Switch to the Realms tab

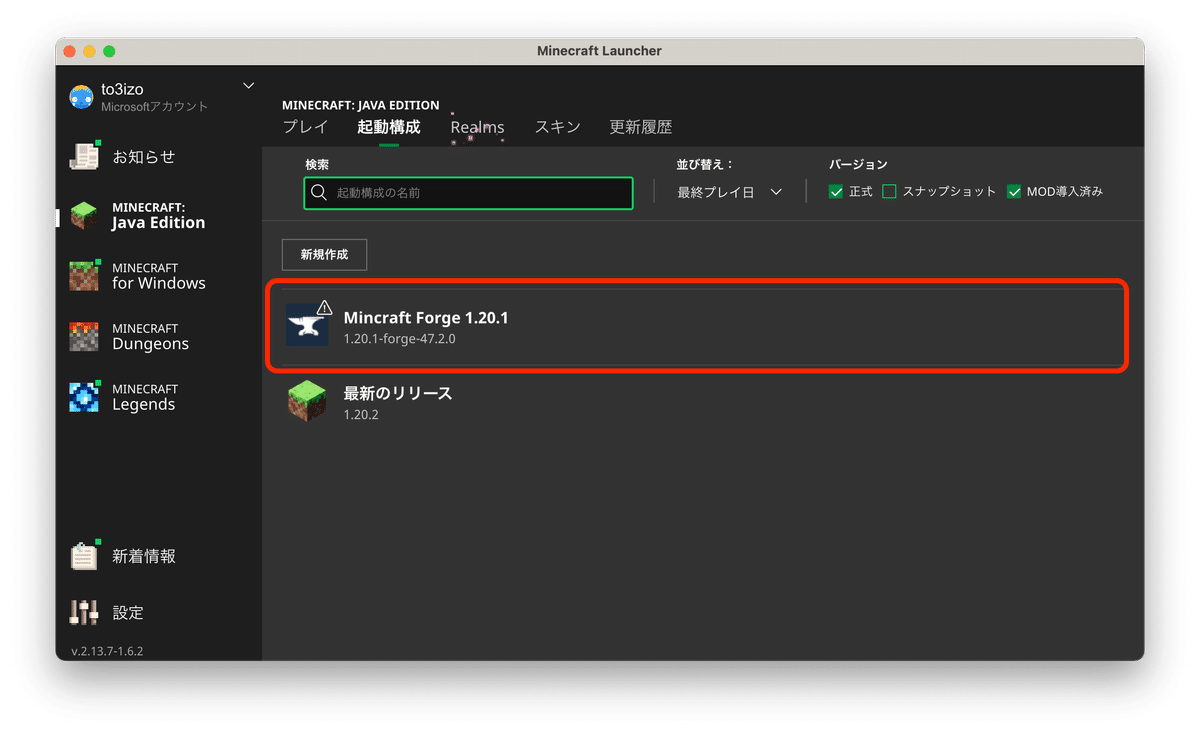(477, 127)
